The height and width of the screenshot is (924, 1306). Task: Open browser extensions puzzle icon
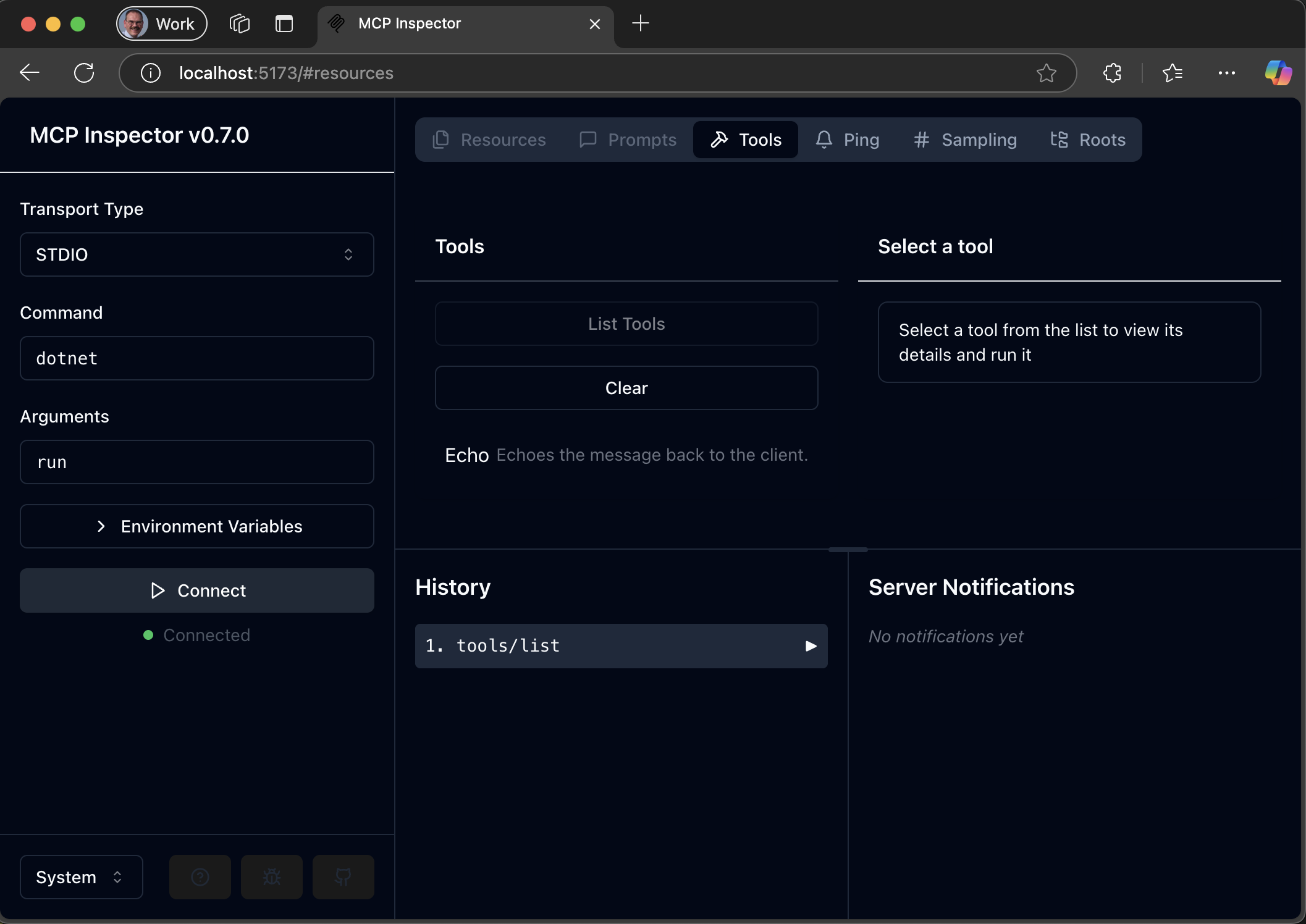[1112, 73]
